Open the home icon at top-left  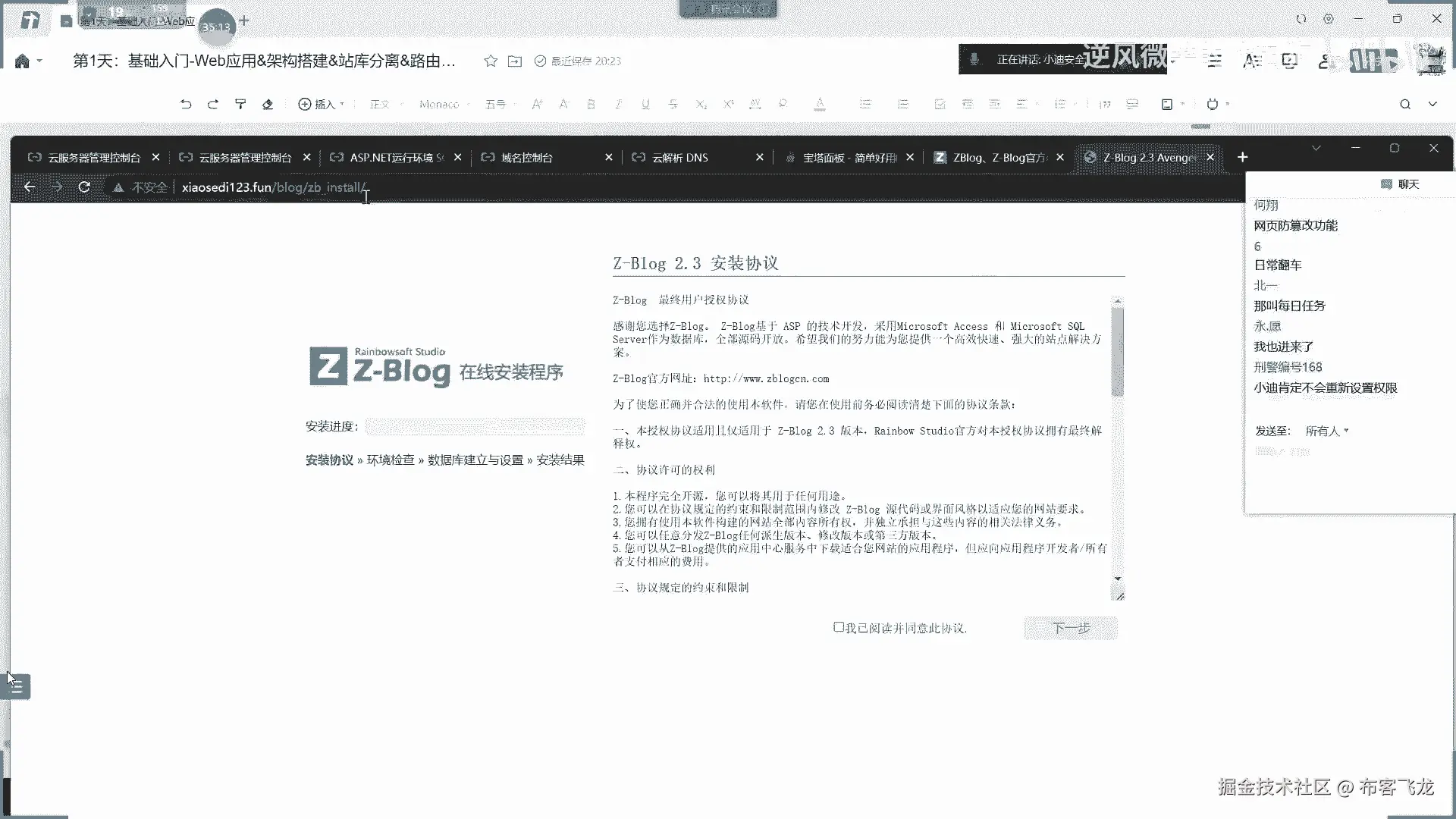pos(22,61)
